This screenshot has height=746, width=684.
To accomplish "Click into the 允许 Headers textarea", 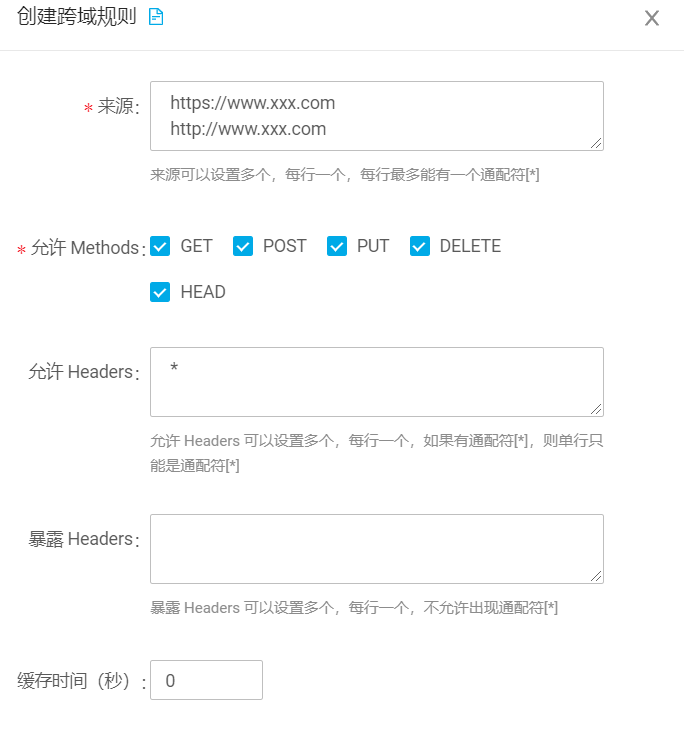I will tap(376, 381).
